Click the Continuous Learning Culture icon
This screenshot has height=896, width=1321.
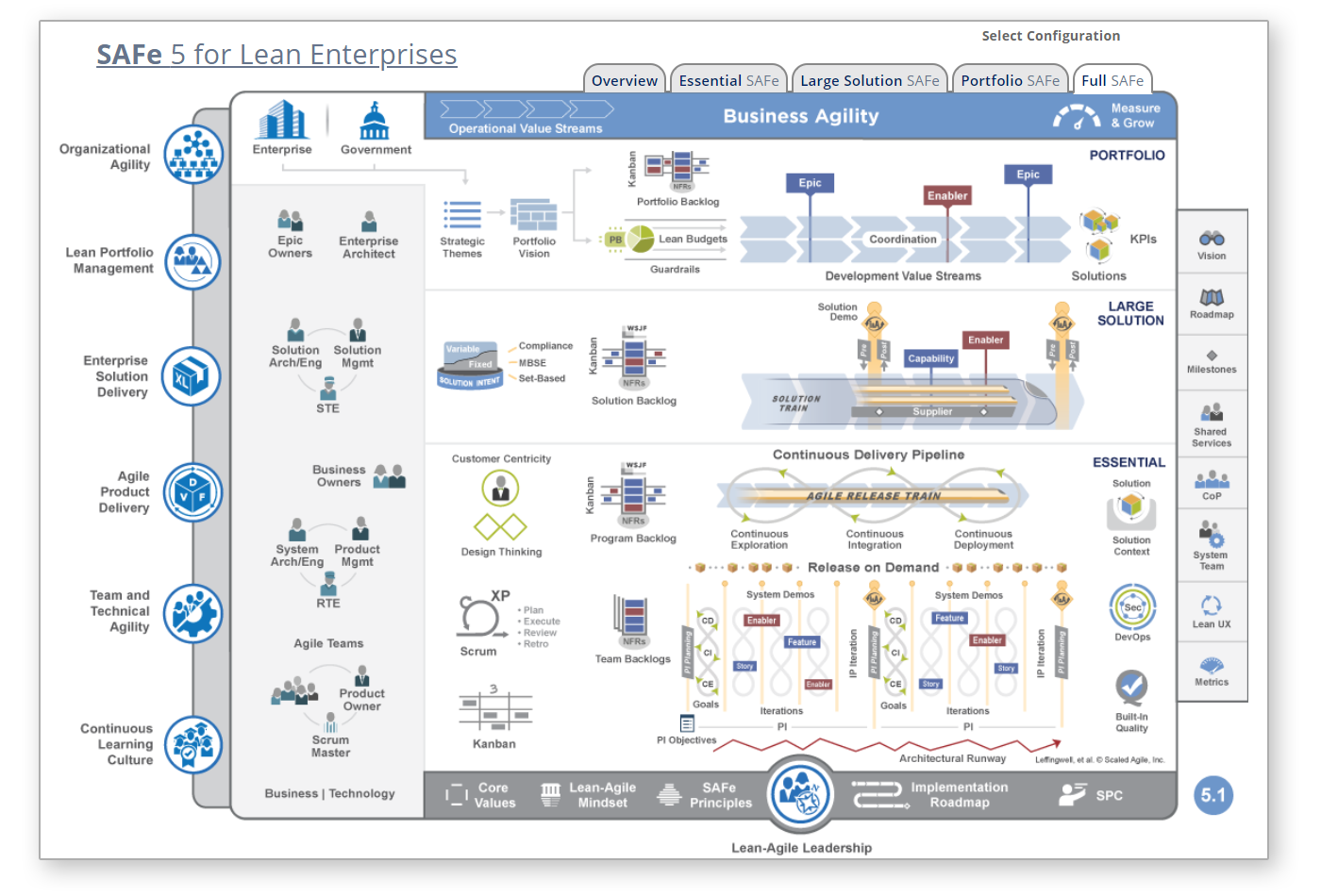(193, 744)
